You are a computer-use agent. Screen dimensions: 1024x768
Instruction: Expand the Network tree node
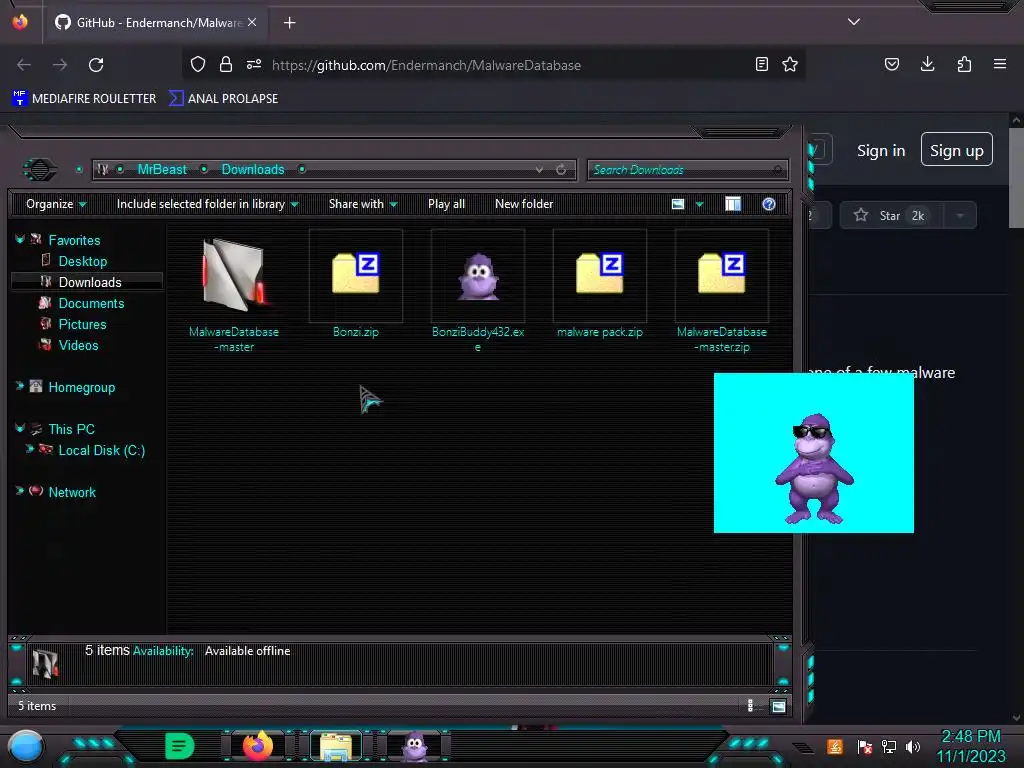tap(20, 491)
